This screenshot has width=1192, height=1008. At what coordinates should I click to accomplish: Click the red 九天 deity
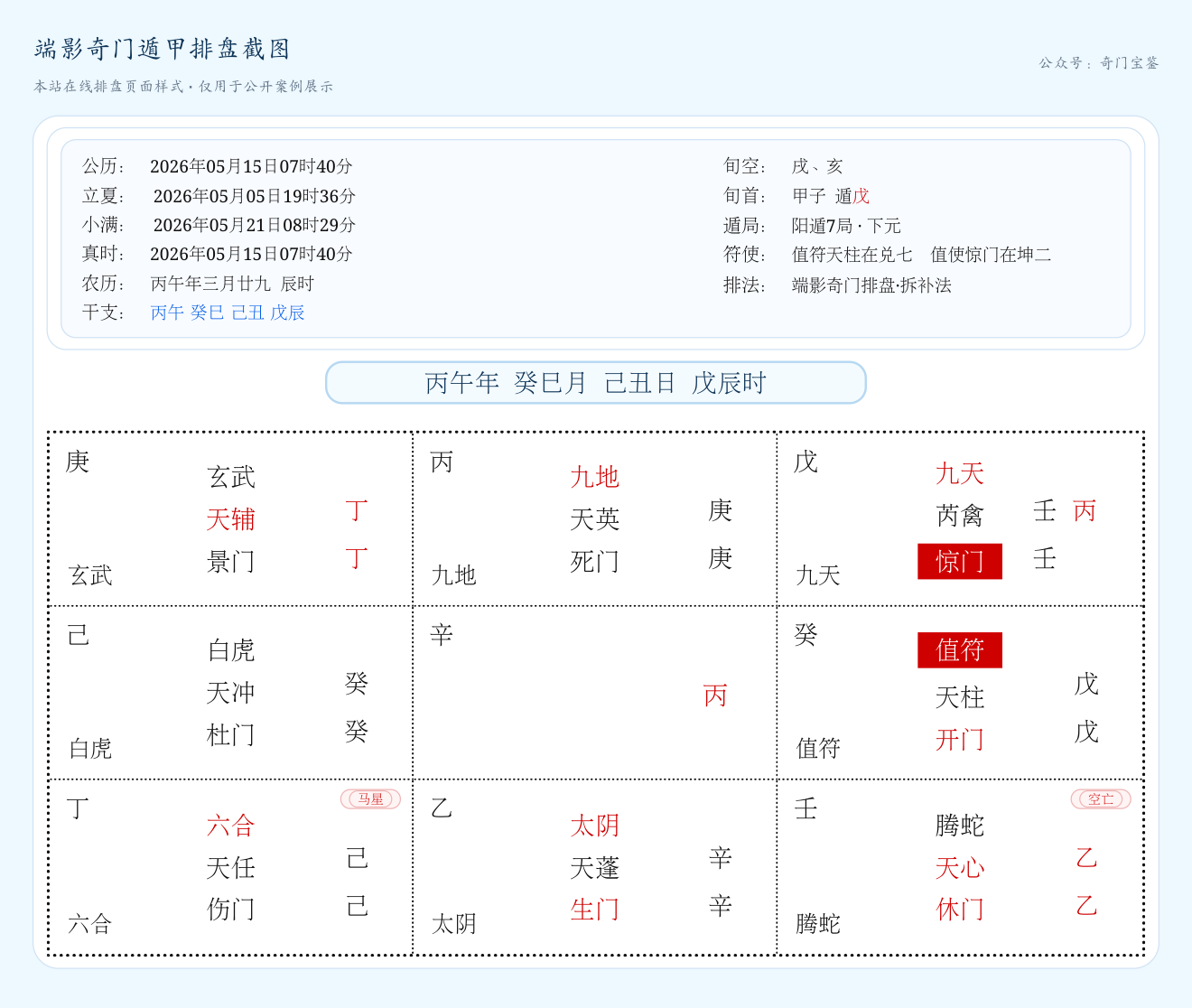point(960,473)
